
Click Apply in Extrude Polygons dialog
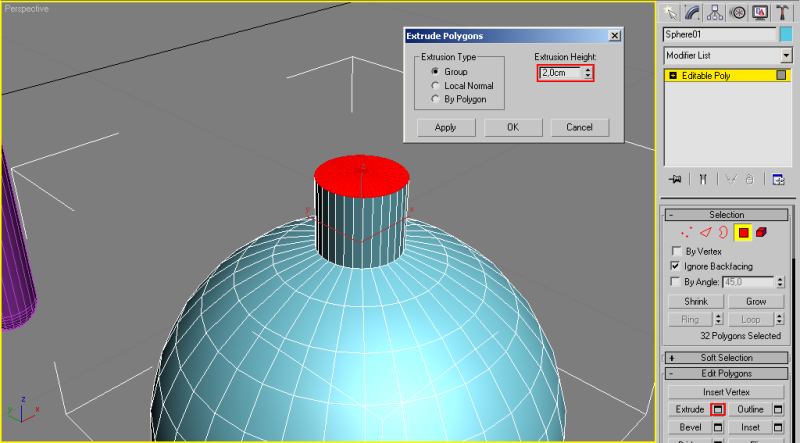click(446, 128)
